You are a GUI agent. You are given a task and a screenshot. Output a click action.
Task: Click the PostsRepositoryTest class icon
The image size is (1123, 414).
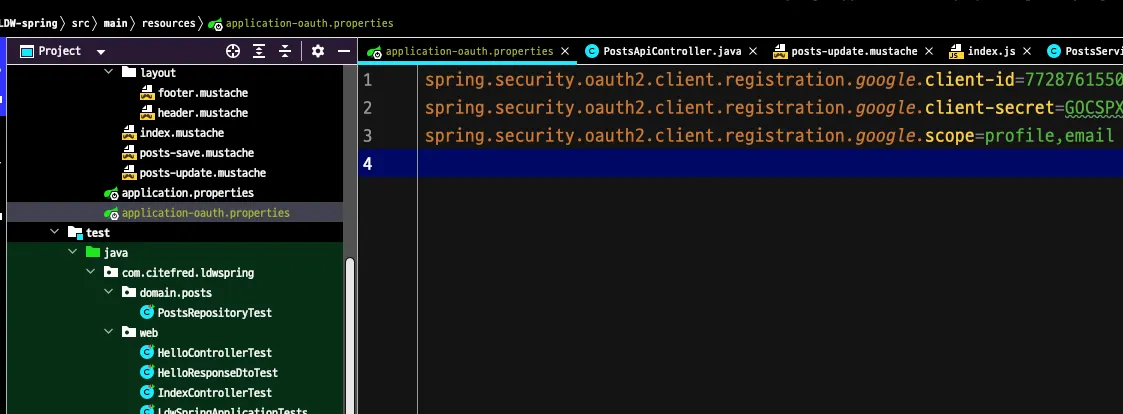coord(147,312)
